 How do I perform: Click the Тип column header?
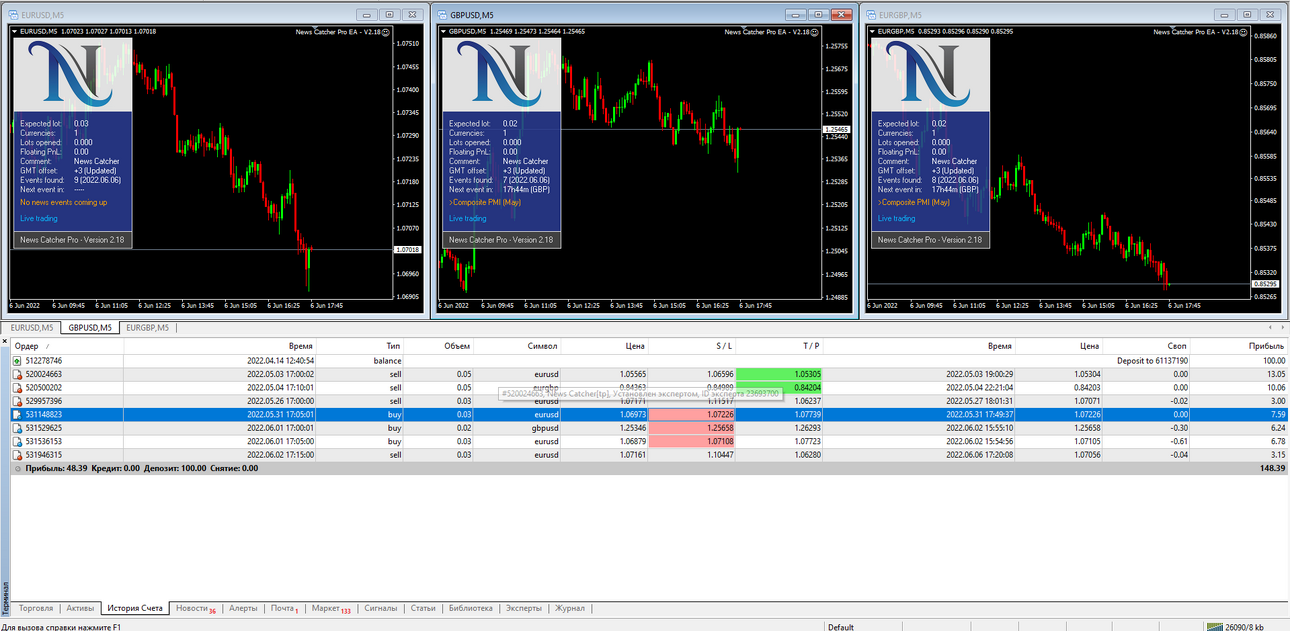(359, 346)
